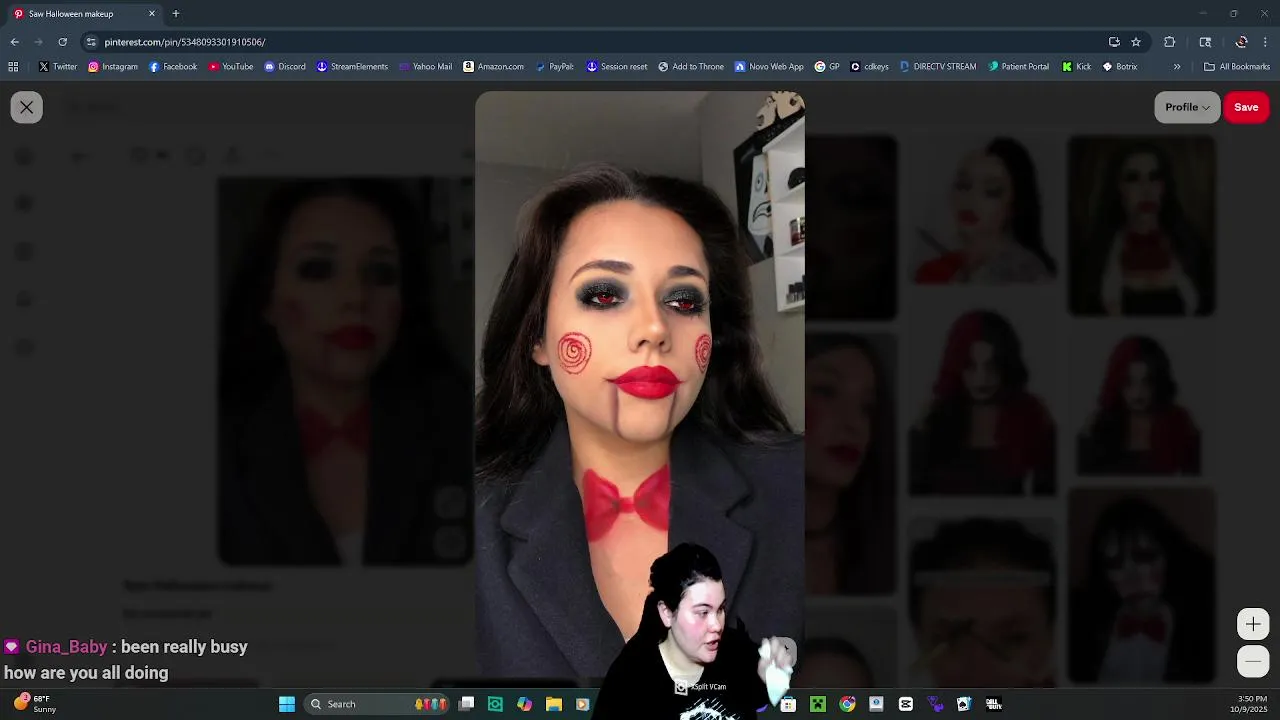Open the Botrix bookmark
Image resolution: width=1280 pixels, height=720 pixels.
pos(1120,67)
